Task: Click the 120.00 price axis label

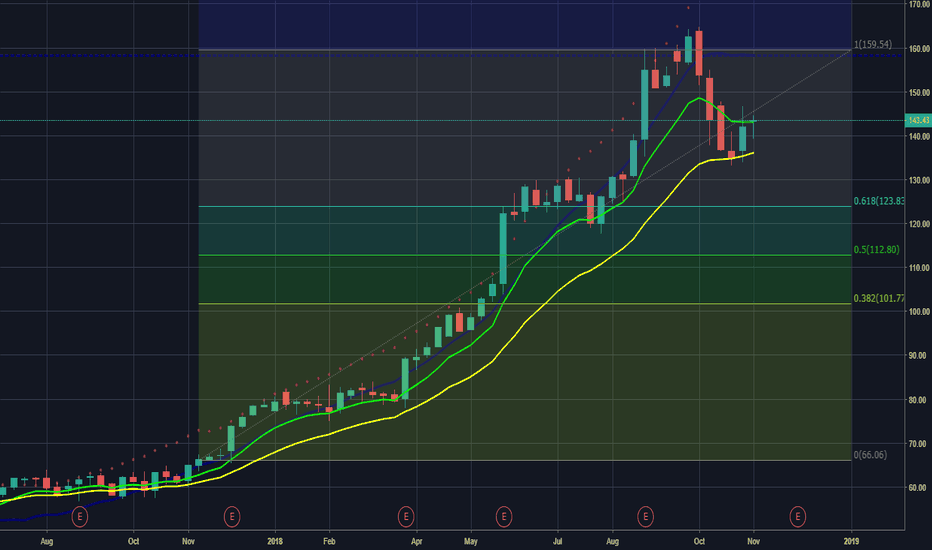Action: [919, 224]
